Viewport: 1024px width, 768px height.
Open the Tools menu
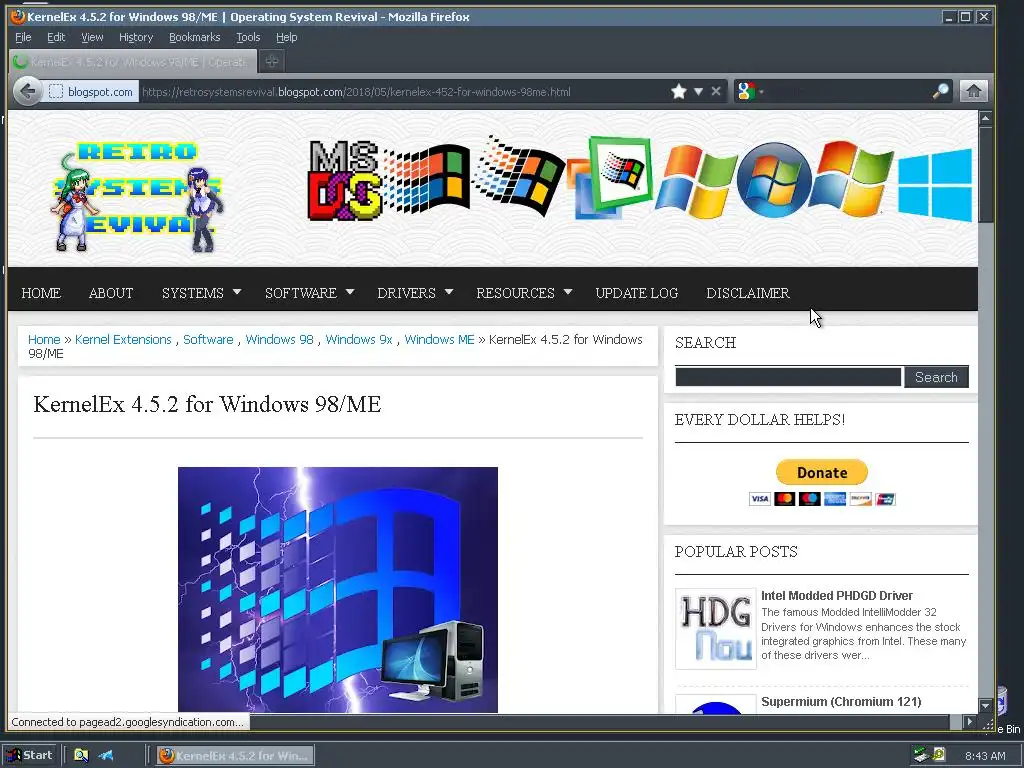tap(248, 37)
